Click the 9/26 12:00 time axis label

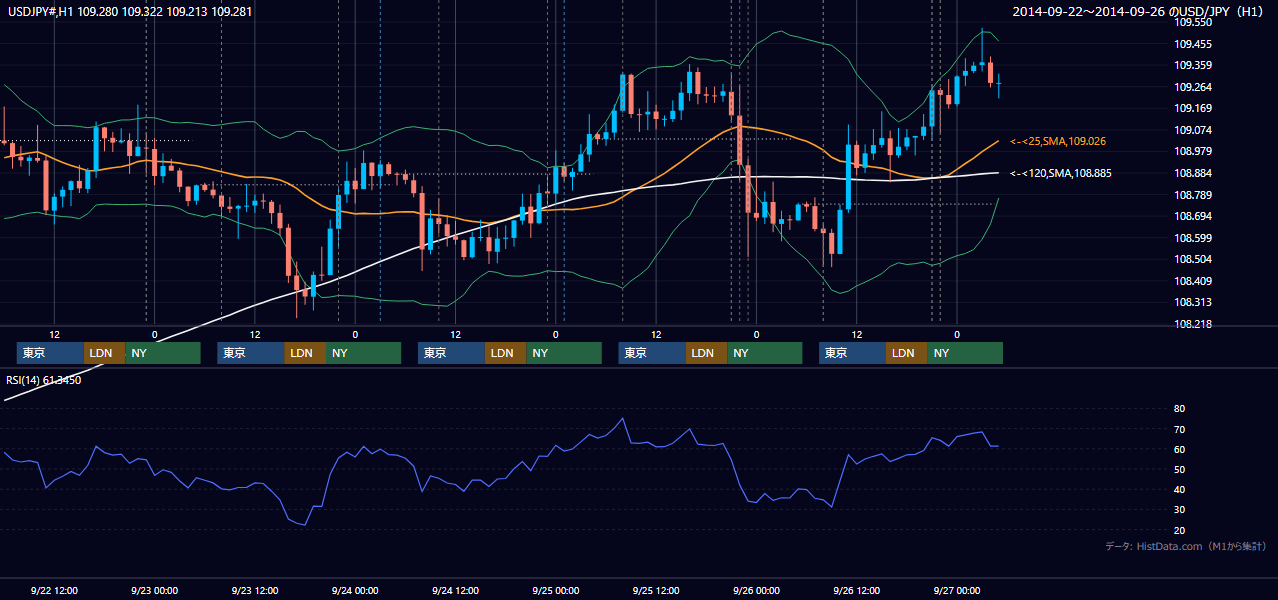pyautogui.click(x=856, y=590)
